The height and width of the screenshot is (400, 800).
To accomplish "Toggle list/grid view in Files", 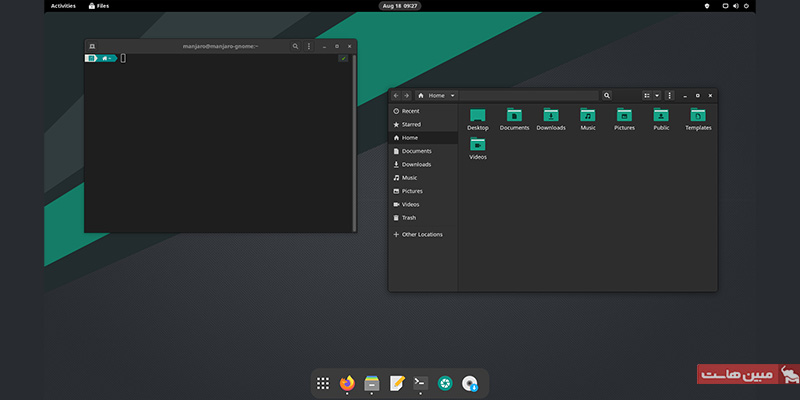I will click(647, 95).
